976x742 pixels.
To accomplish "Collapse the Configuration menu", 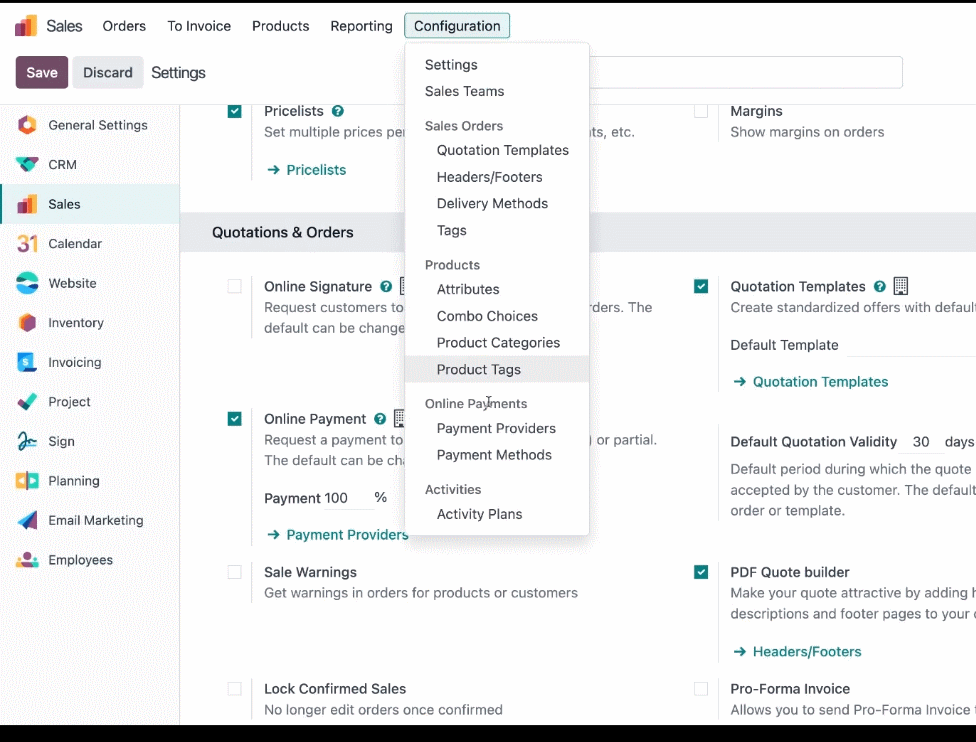I will click(x=457, y=26).
